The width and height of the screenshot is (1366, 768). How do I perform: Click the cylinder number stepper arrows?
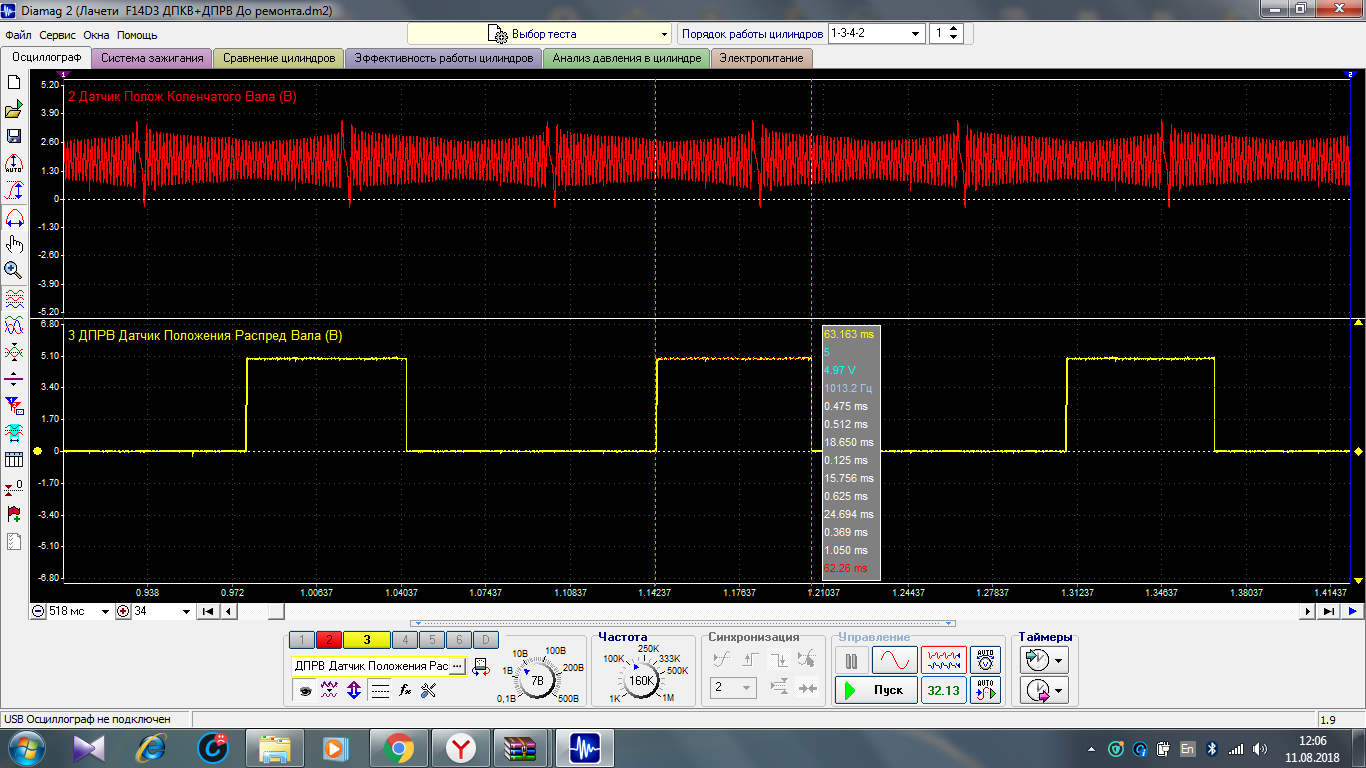(954, 33)
